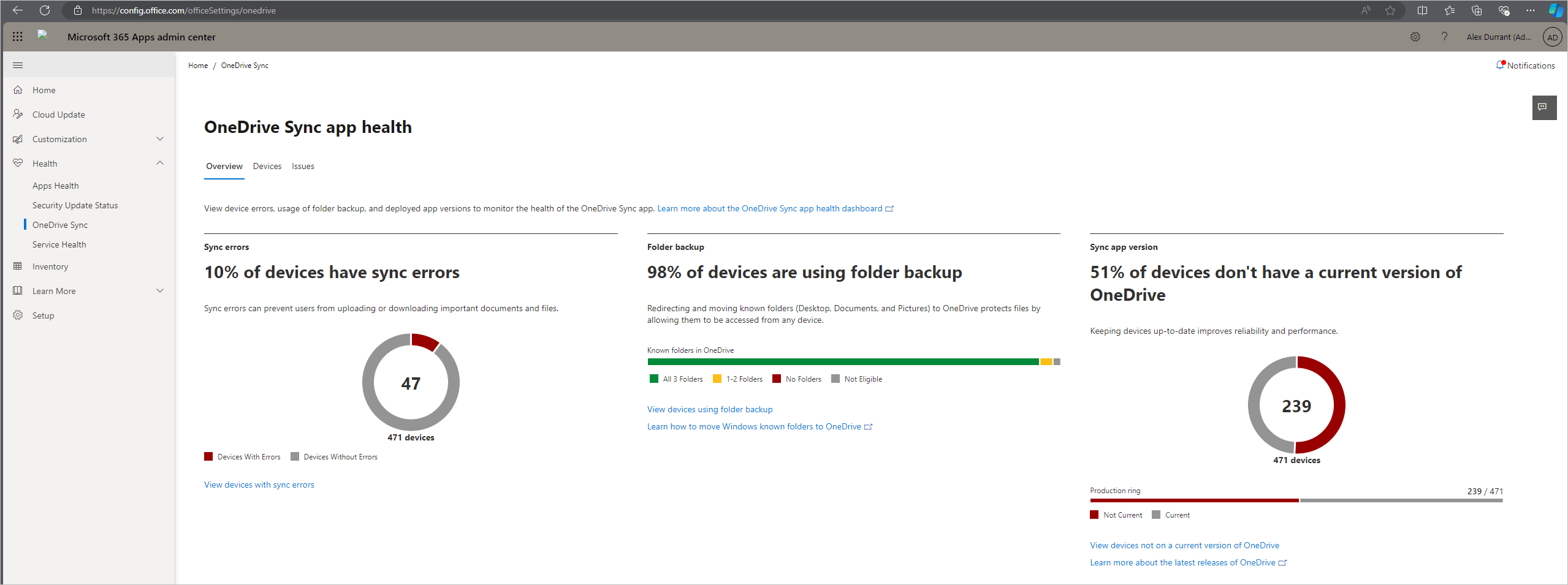
Task: Collapse the Health section chevron
Action: click(160, 163)
